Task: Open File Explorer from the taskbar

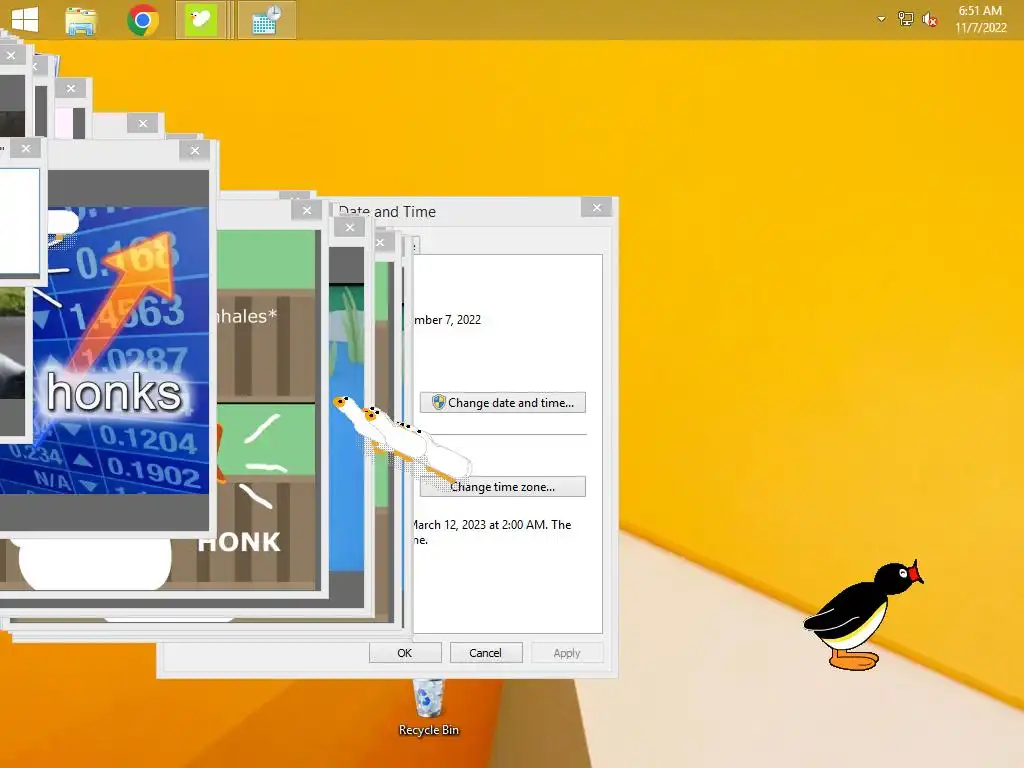Action: (81, 20)
